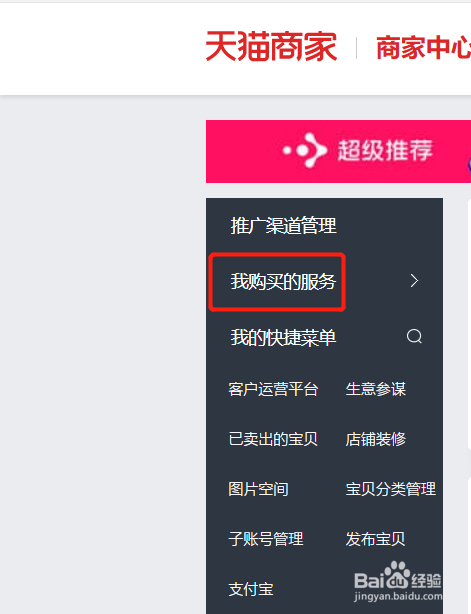The width and height of the screenshot is (471, 614).
Task: Open 店铺装修 shortcut
Action: [375, 439]
